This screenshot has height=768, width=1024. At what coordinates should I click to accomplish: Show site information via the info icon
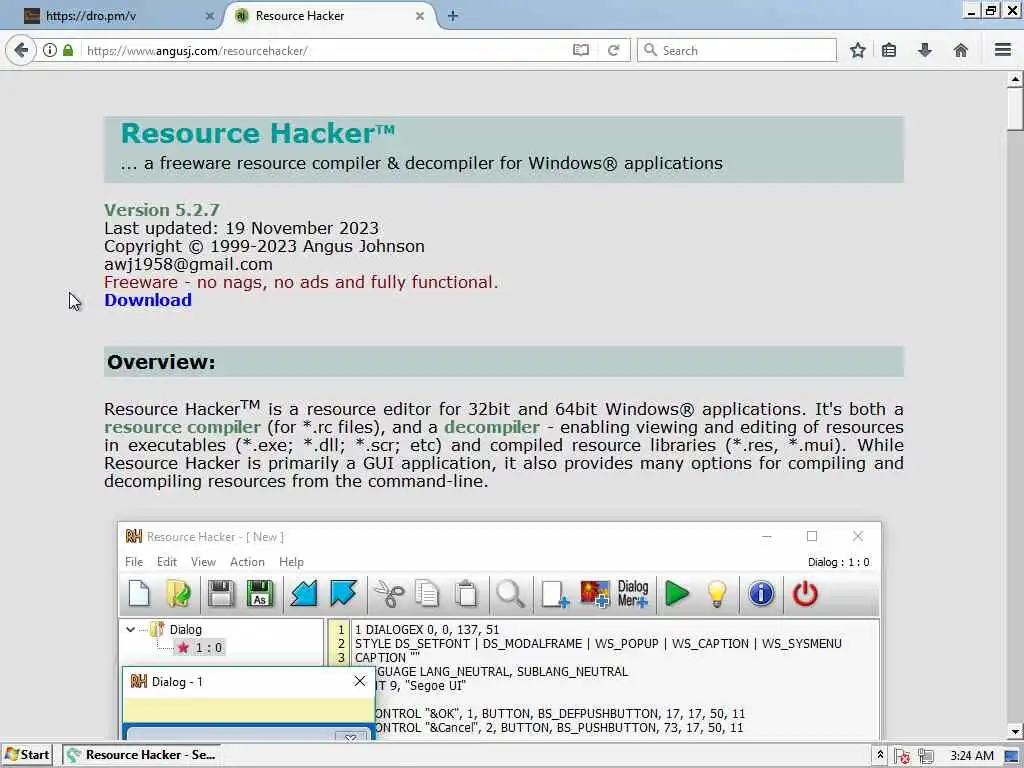tap(50, 50)
